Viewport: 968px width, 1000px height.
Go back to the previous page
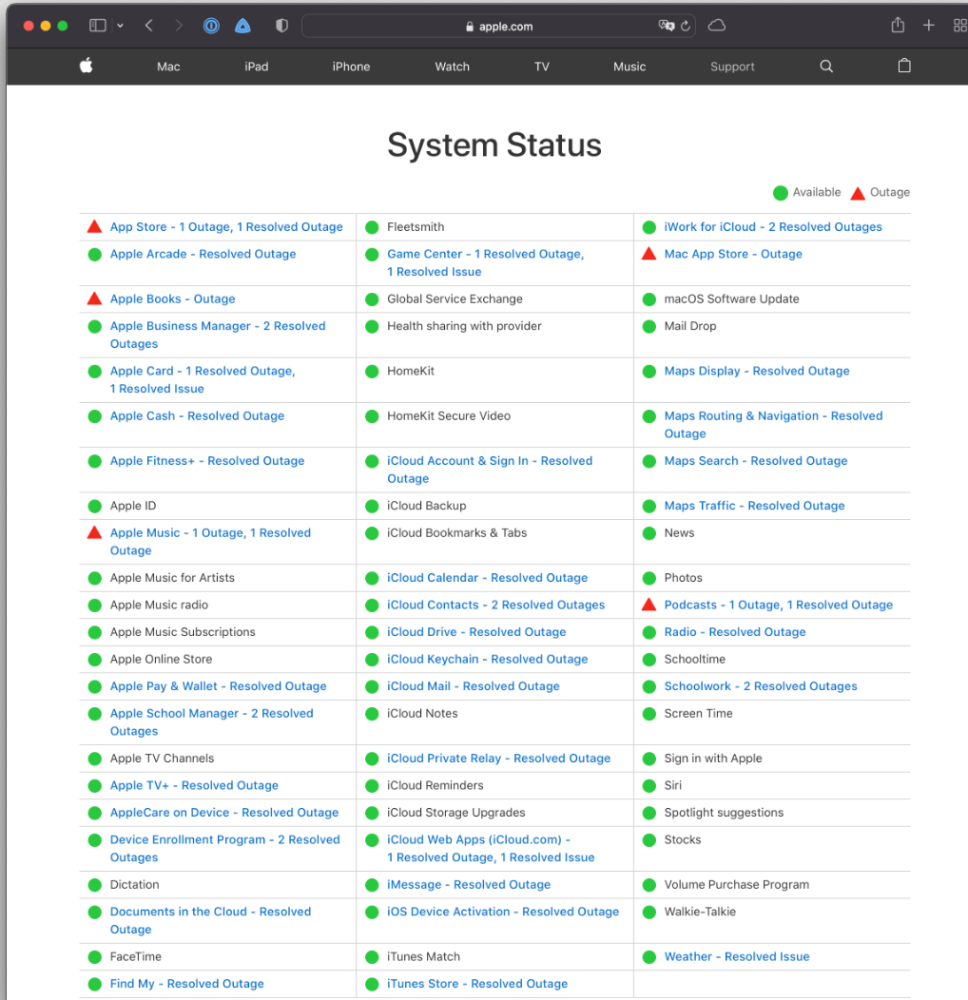(x=149, y=26)
